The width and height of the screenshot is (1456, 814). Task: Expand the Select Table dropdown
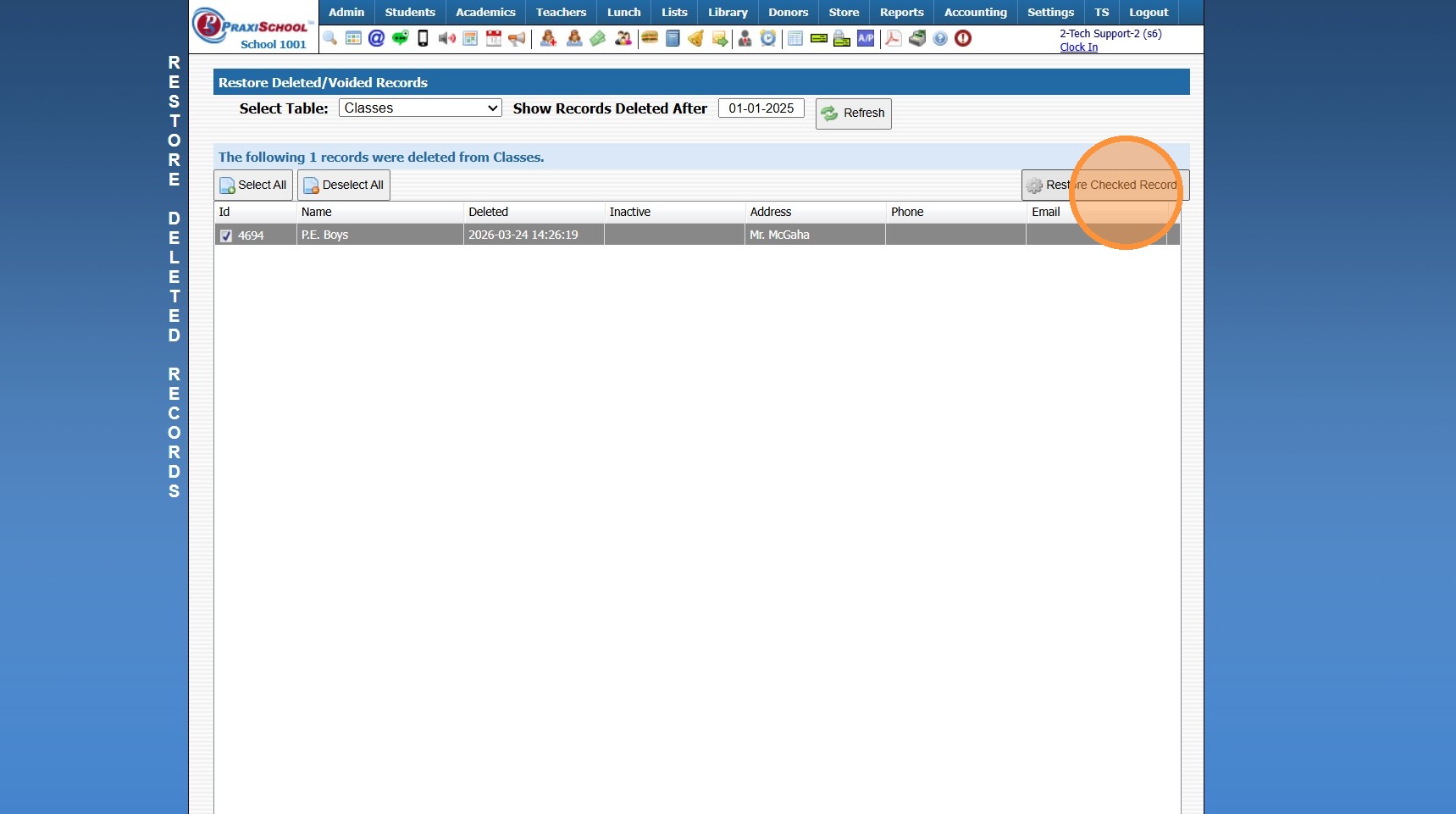420,108
